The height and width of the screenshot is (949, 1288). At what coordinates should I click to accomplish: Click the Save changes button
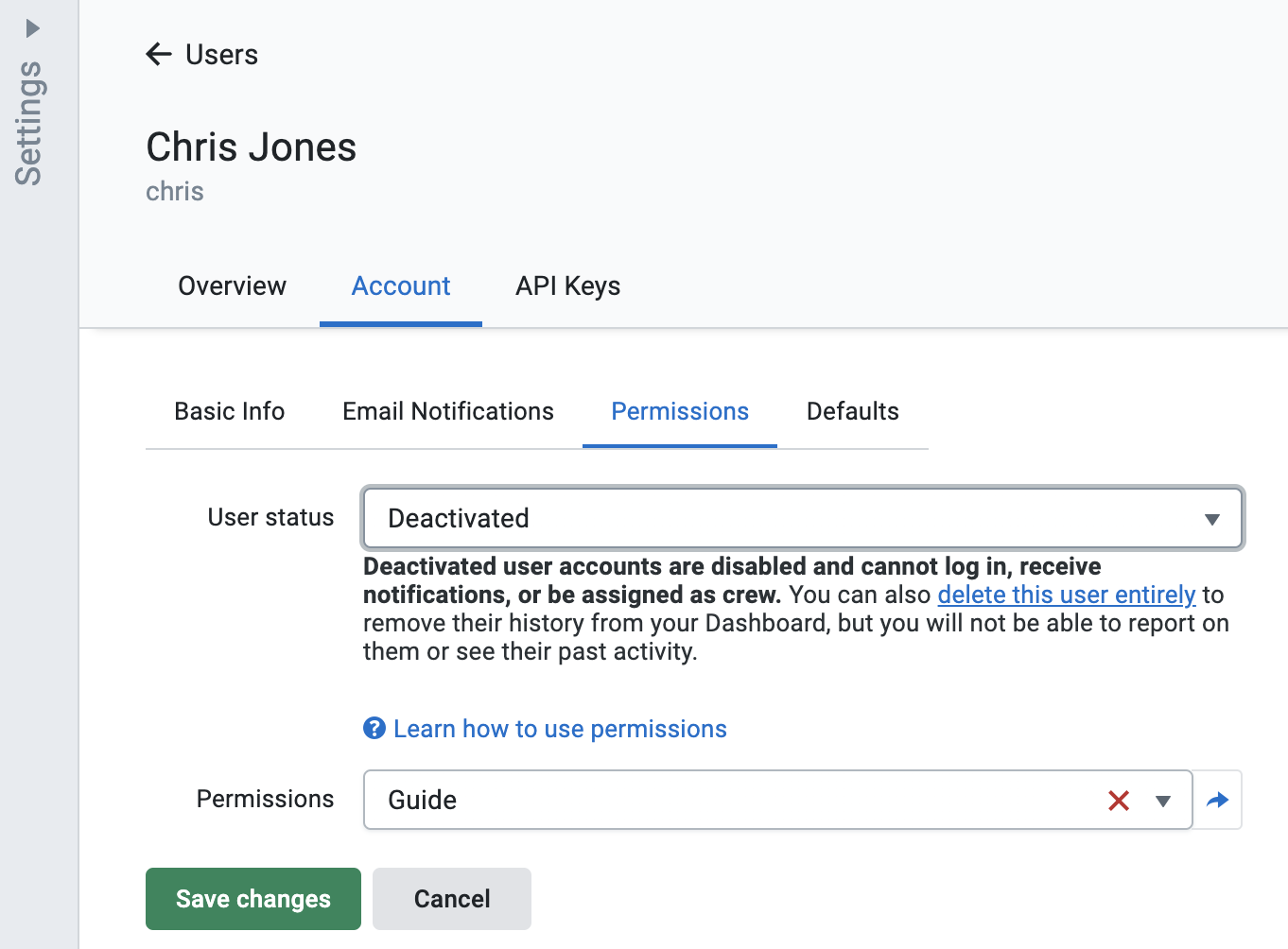[253, 899]
